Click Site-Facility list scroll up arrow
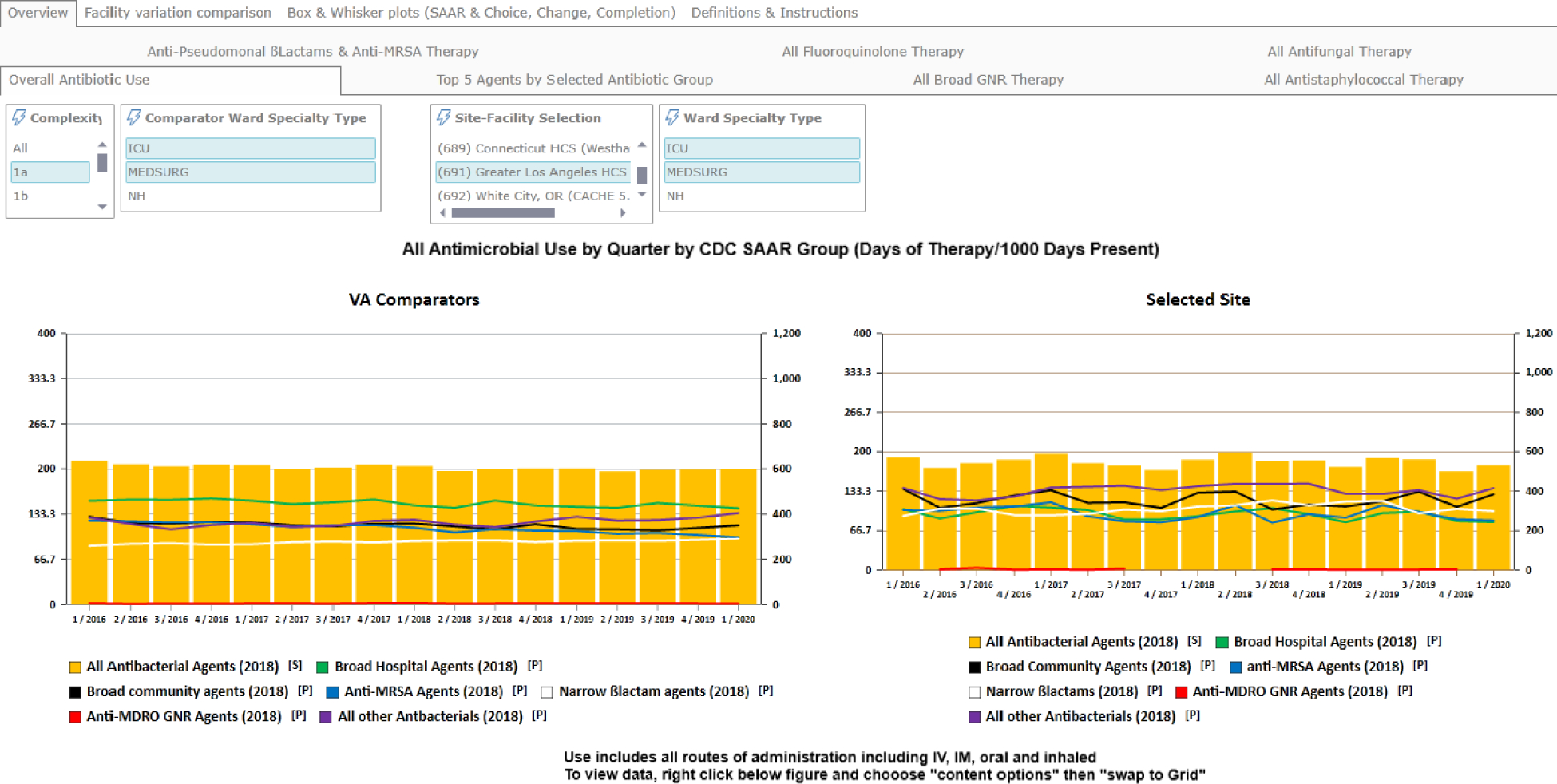The image size is (1557, 784). click(642, 145)
